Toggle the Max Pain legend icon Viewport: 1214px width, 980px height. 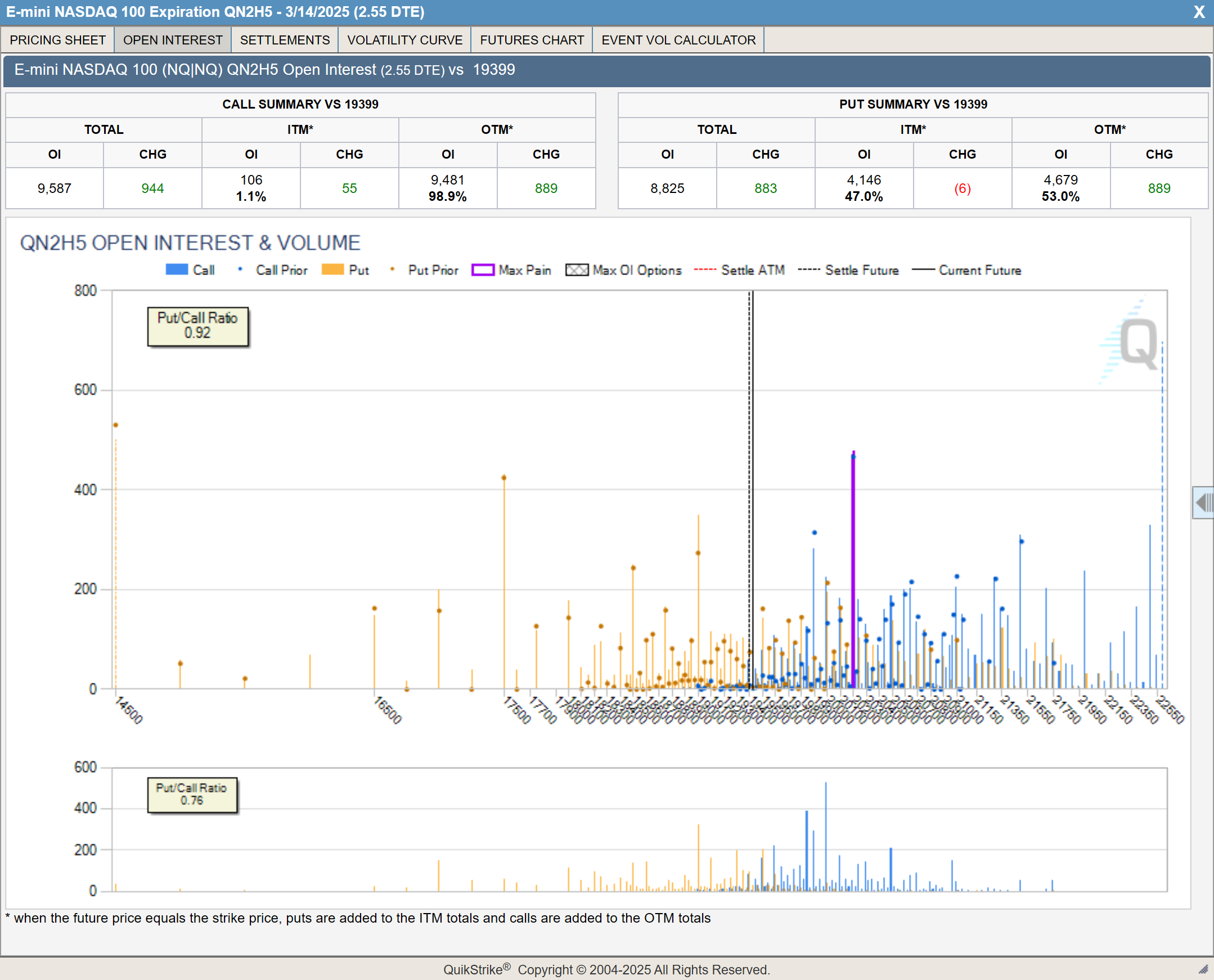pyautogui.click(x=483, y=270)
